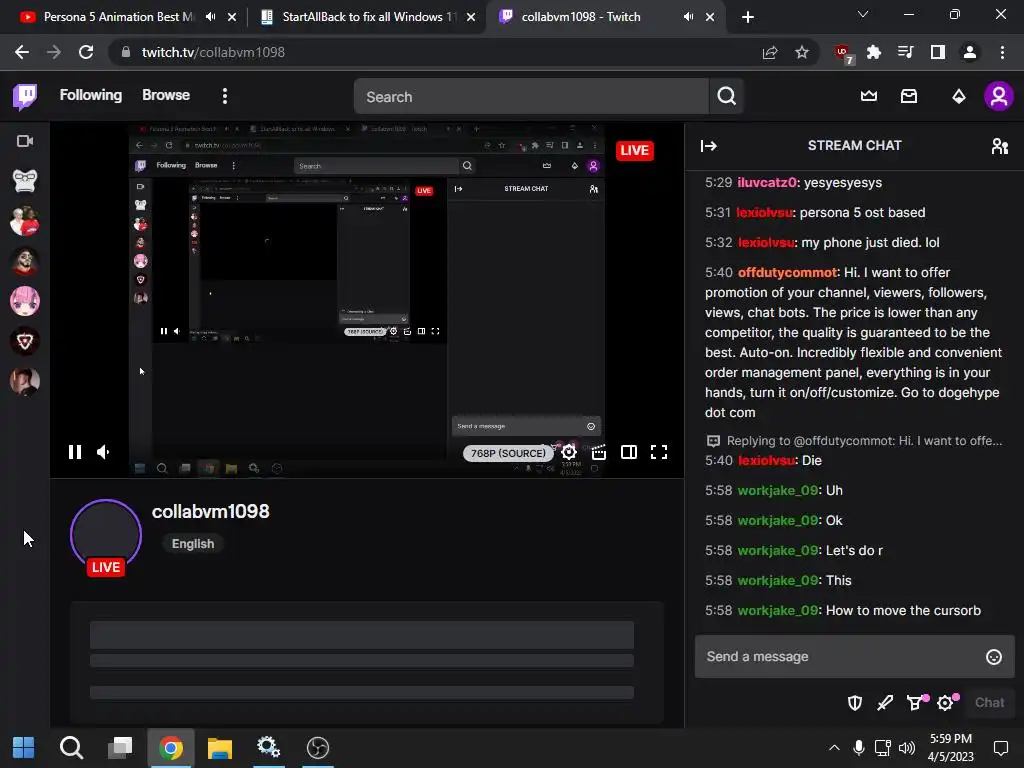Image resolution: width=1024 pixels, height=768 pixels.
Task: Open Chrome profile icon
Action: coord(970,52)
